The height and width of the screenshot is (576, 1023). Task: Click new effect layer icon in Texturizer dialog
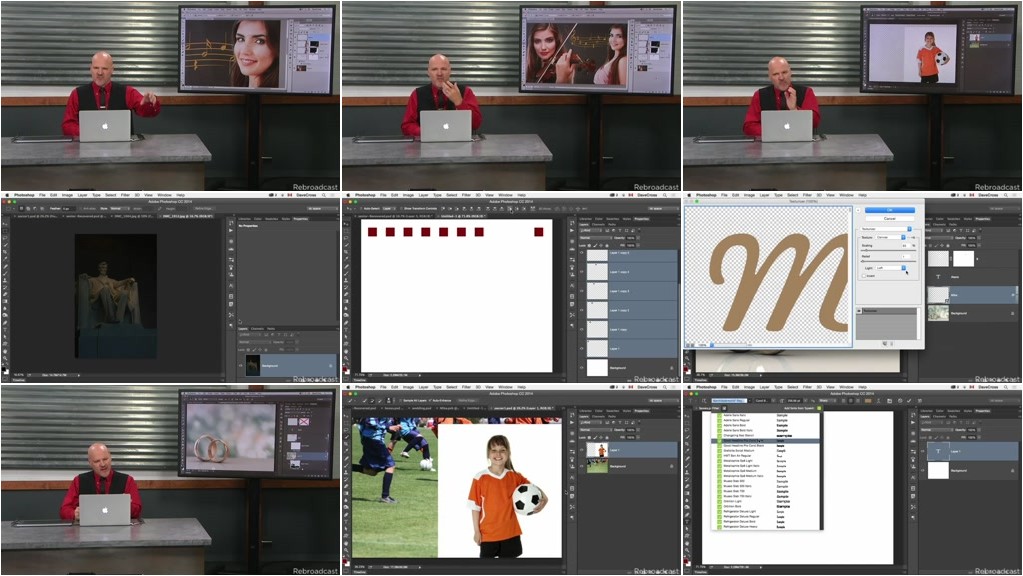pyautogui.click(x=884, y=343)
